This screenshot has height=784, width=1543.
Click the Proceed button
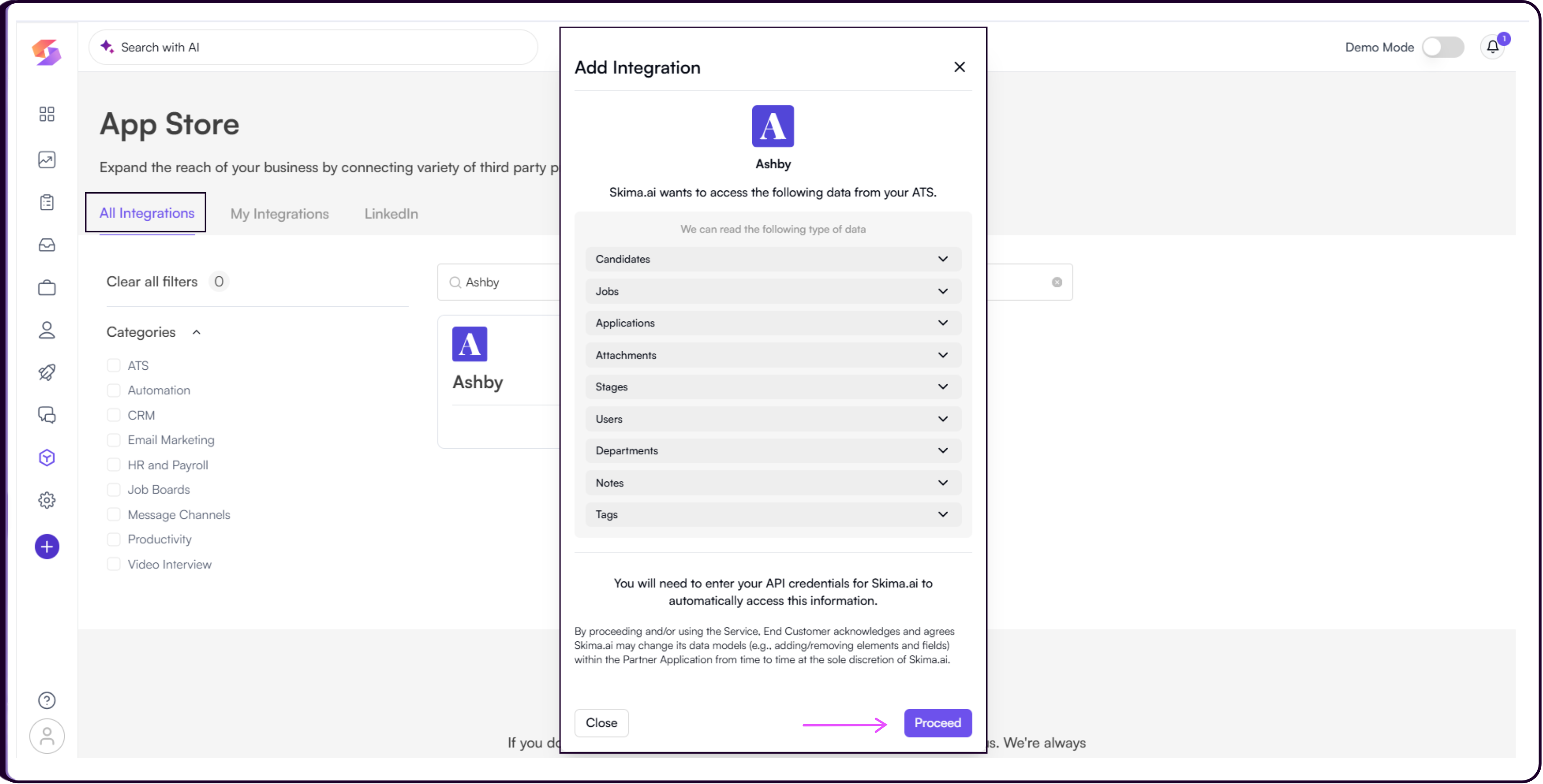(937, 723)
